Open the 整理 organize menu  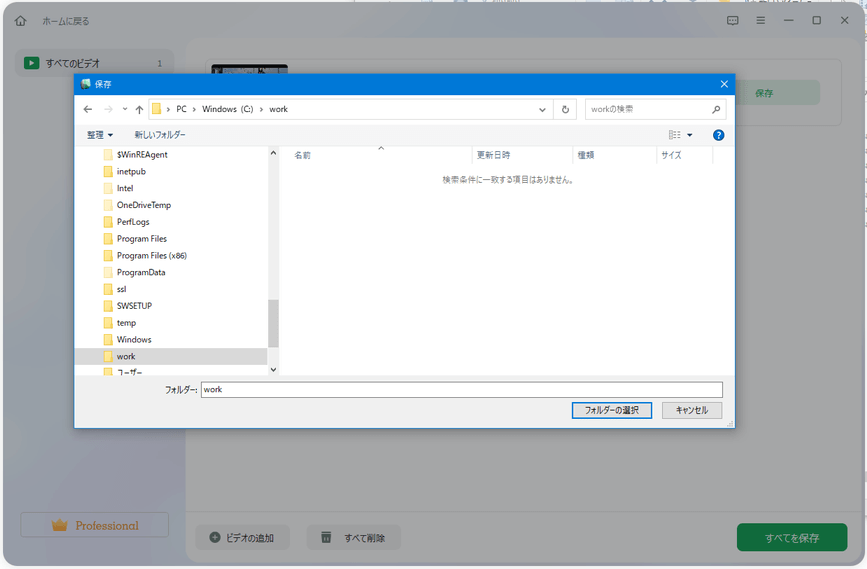pos(100,135)
